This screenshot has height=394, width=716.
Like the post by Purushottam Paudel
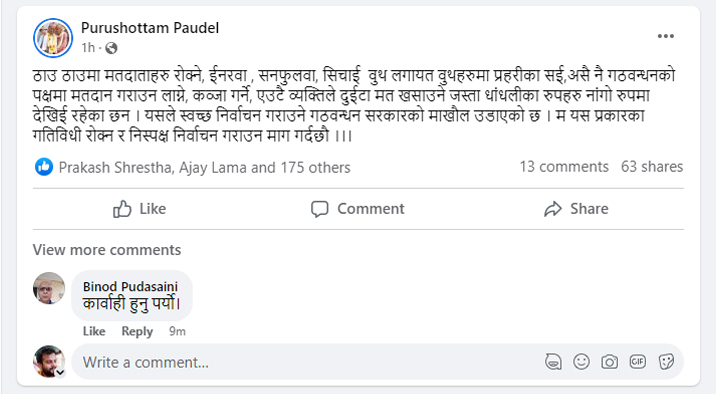[x=140, y=209]
